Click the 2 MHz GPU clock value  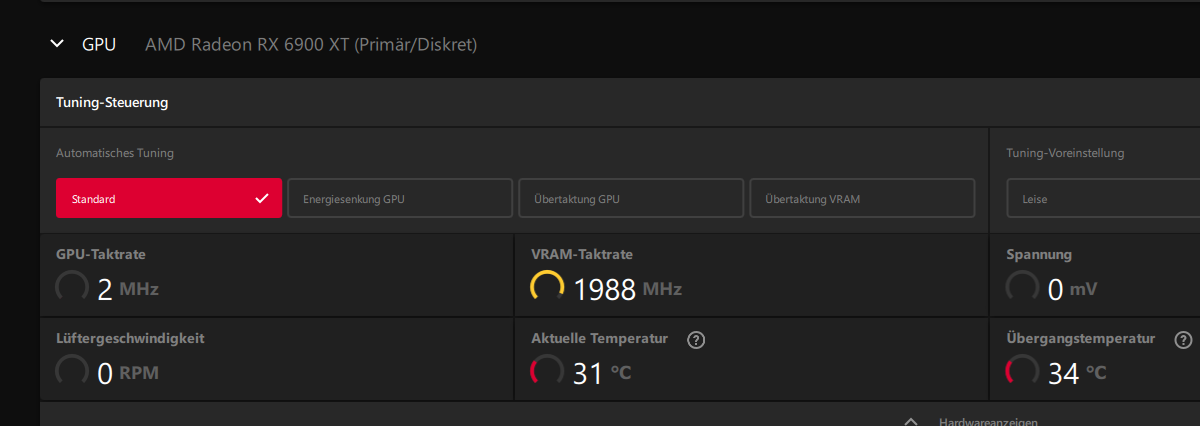[x=128, y=290]
